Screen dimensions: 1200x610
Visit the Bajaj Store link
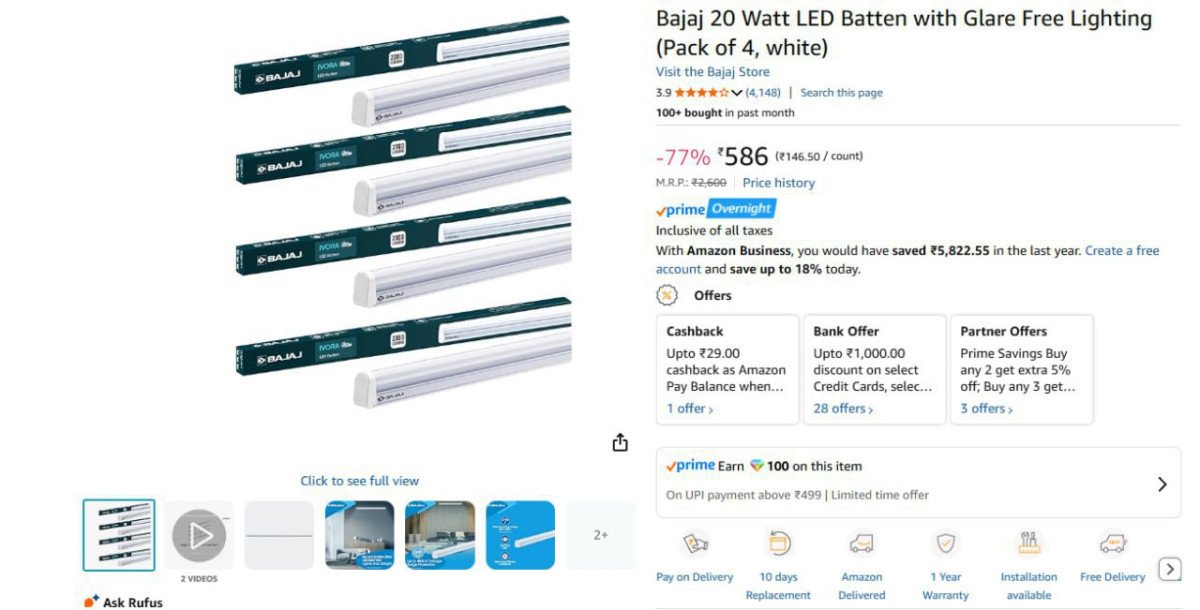click(713, 72)
